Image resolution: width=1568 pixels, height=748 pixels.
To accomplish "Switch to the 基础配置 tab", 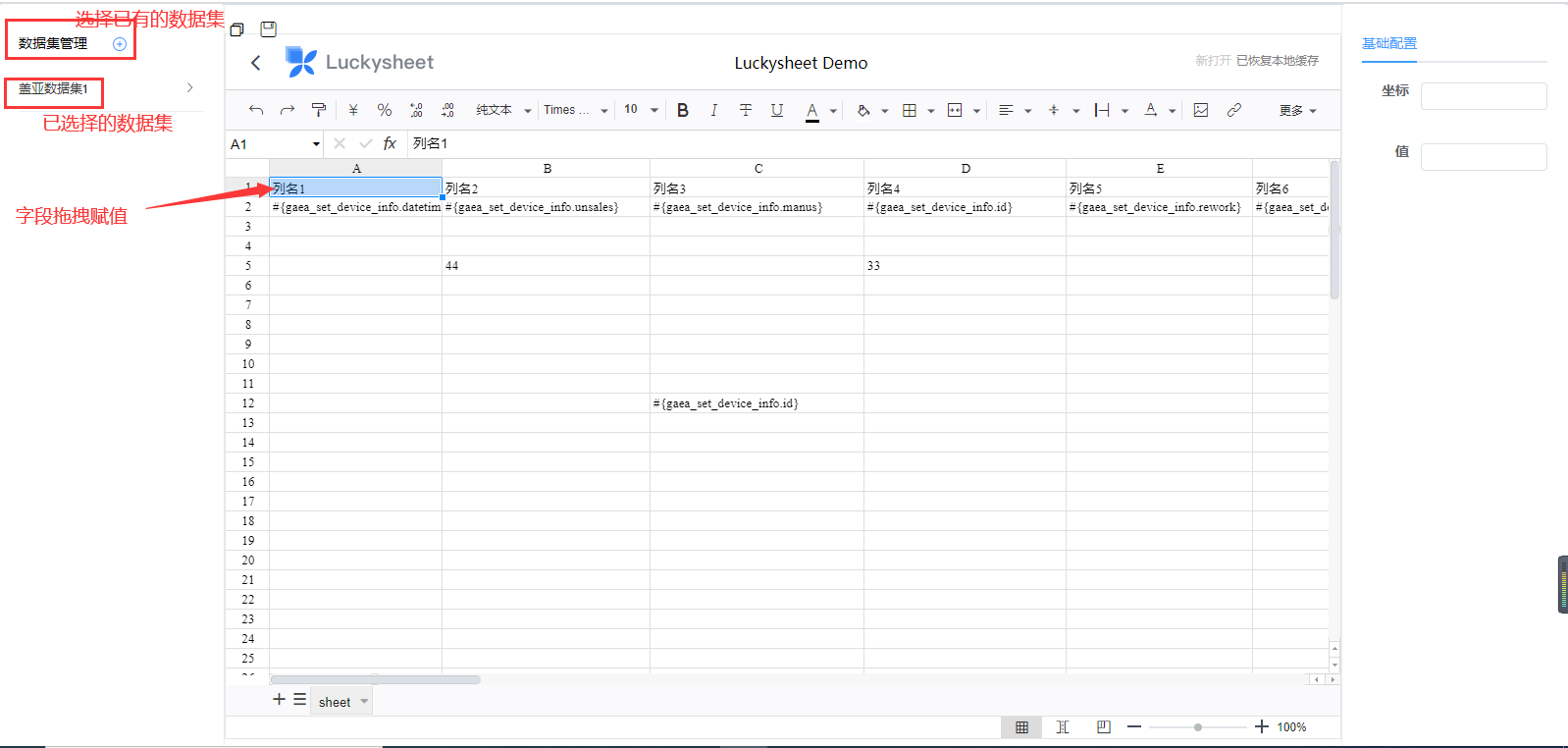I will (1388, 44).
